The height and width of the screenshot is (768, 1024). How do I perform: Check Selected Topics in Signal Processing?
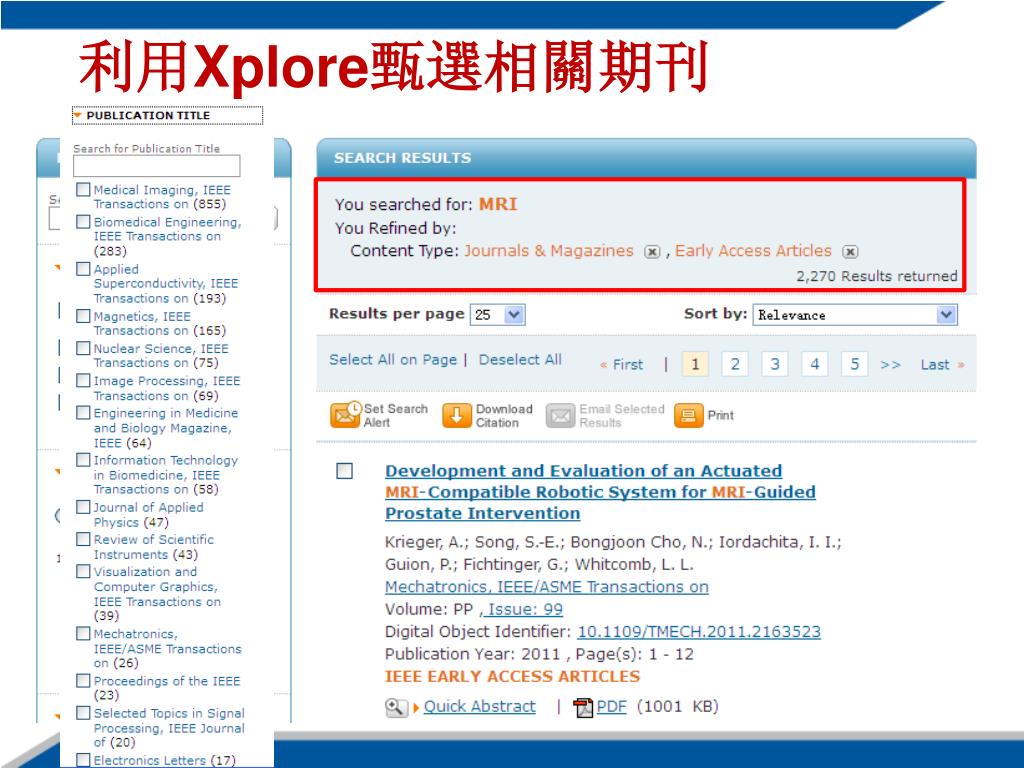coord(83,712)
